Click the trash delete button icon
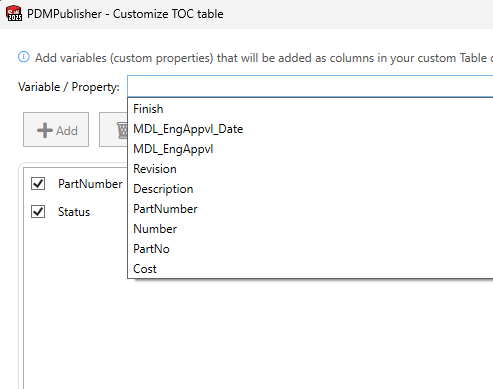The image size is (493, 389). 122,130
